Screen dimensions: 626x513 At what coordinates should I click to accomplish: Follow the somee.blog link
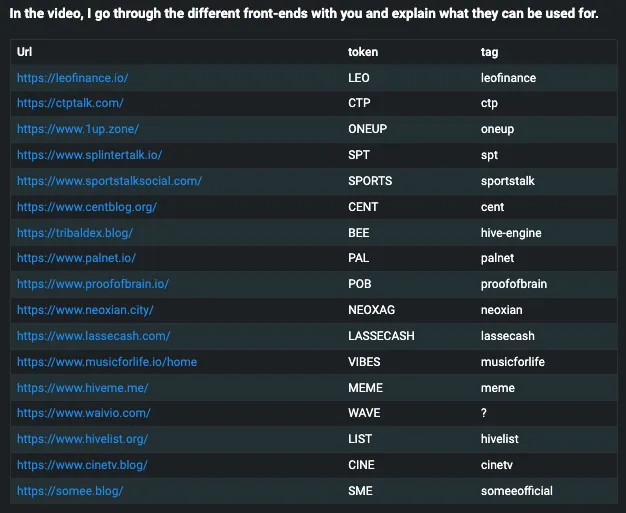(x=70, y=491)
